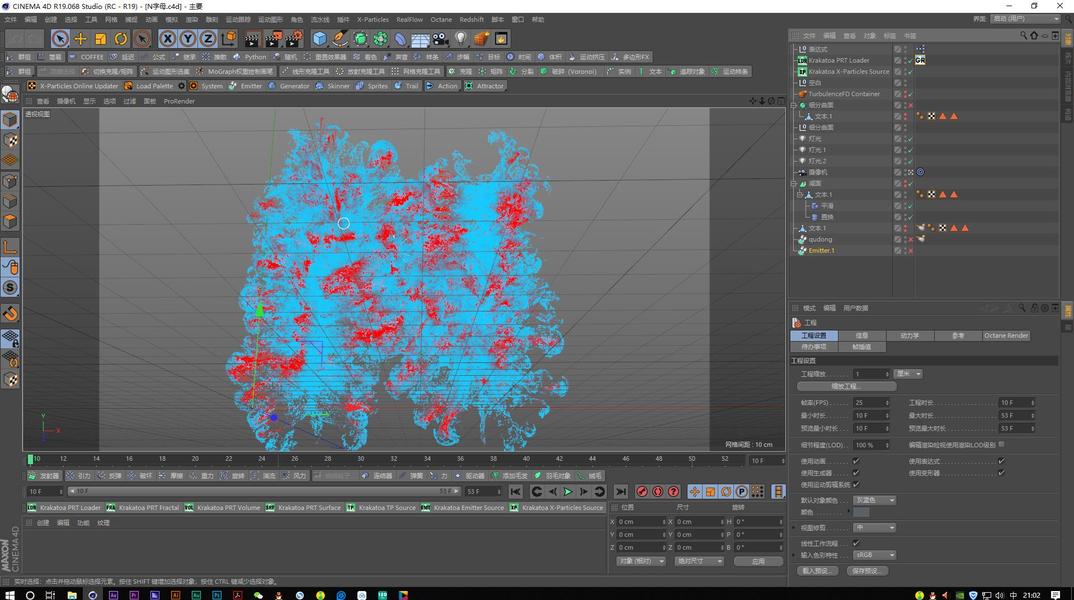The width and height of the screenshot is (1074, 600).
Task: Toggle 使用动画 checkbox
Action: [856, 461]
